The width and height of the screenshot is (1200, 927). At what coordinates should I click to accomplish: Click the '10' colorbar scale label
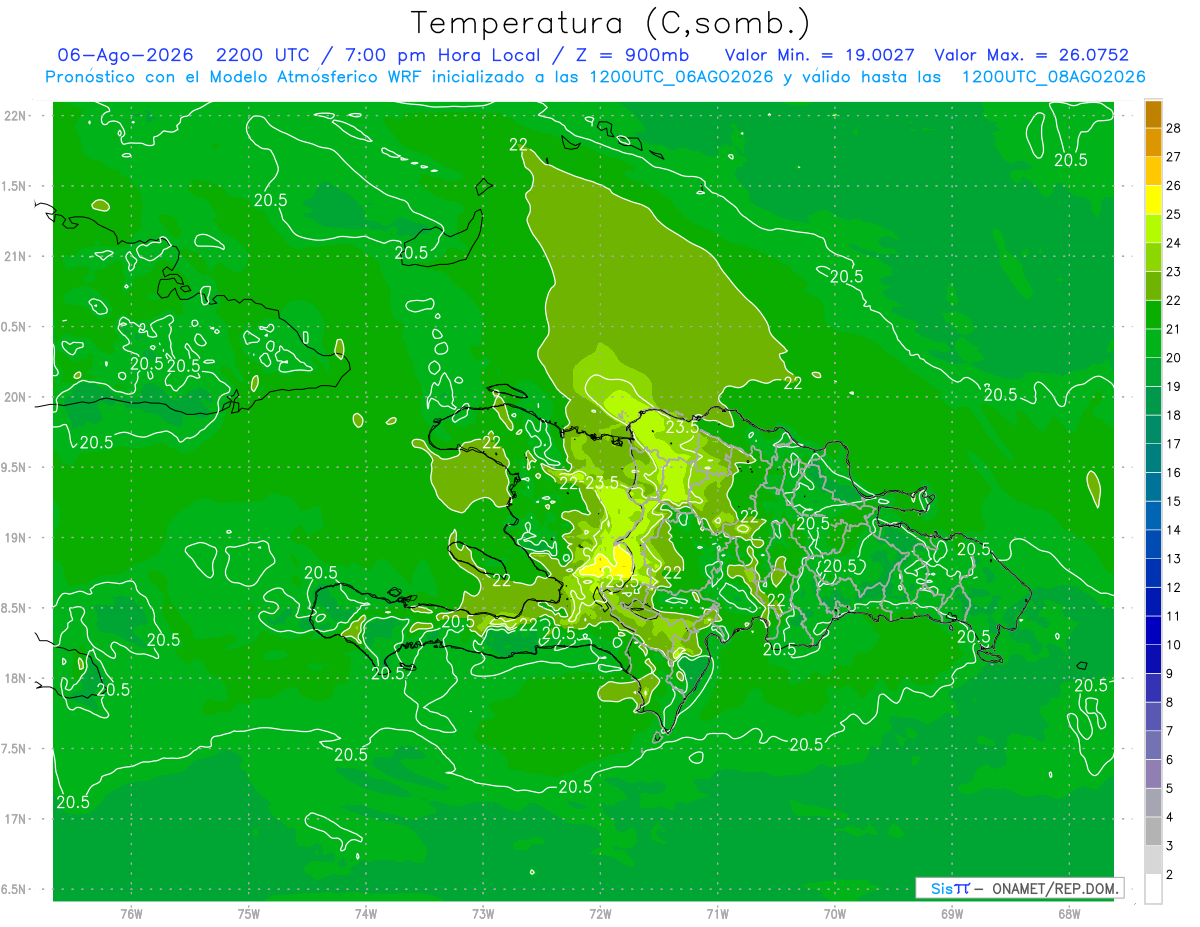coord(1174,645)
